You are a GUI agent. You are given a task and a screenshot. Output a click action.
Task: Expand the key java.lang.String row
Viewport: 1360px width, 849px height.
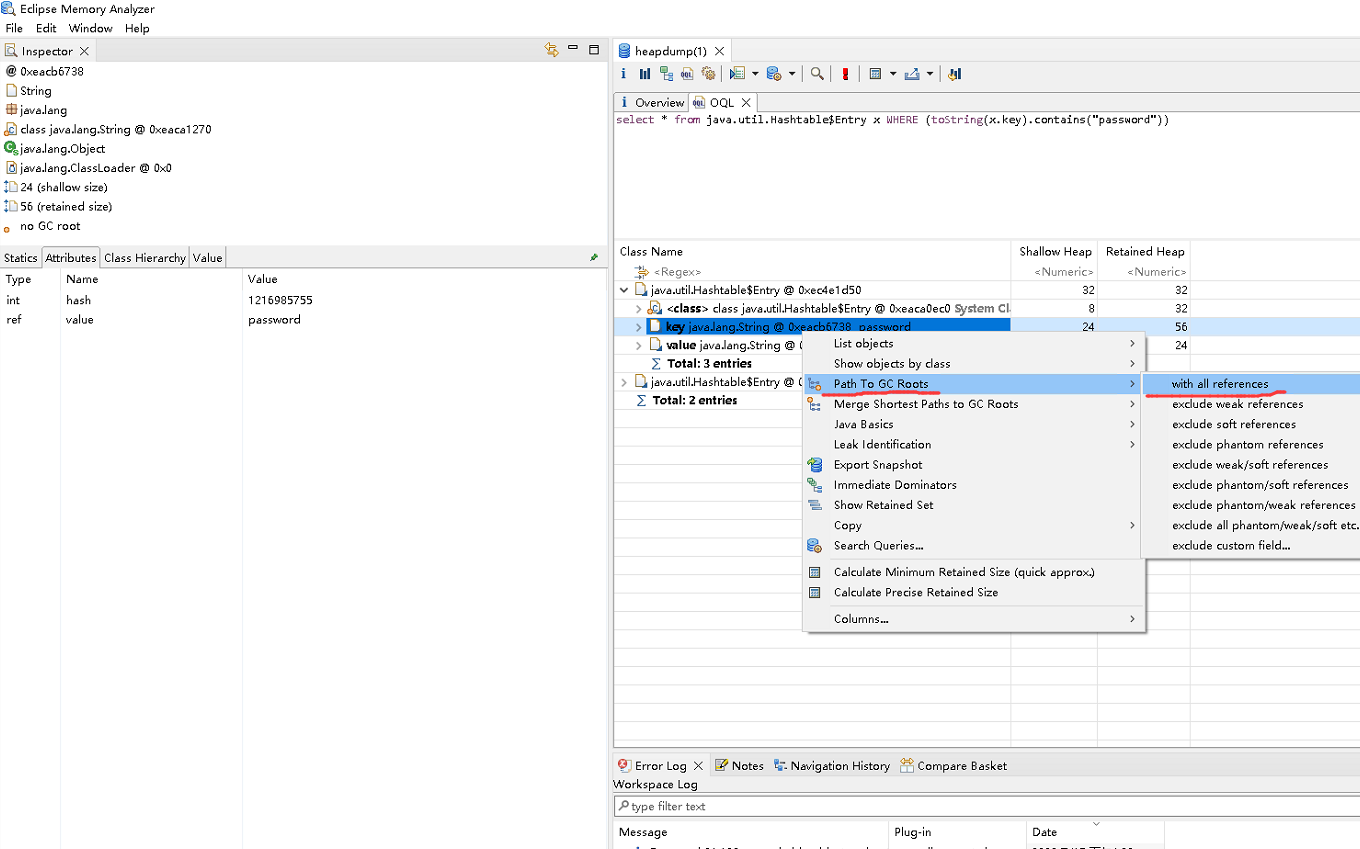point(639,327)
